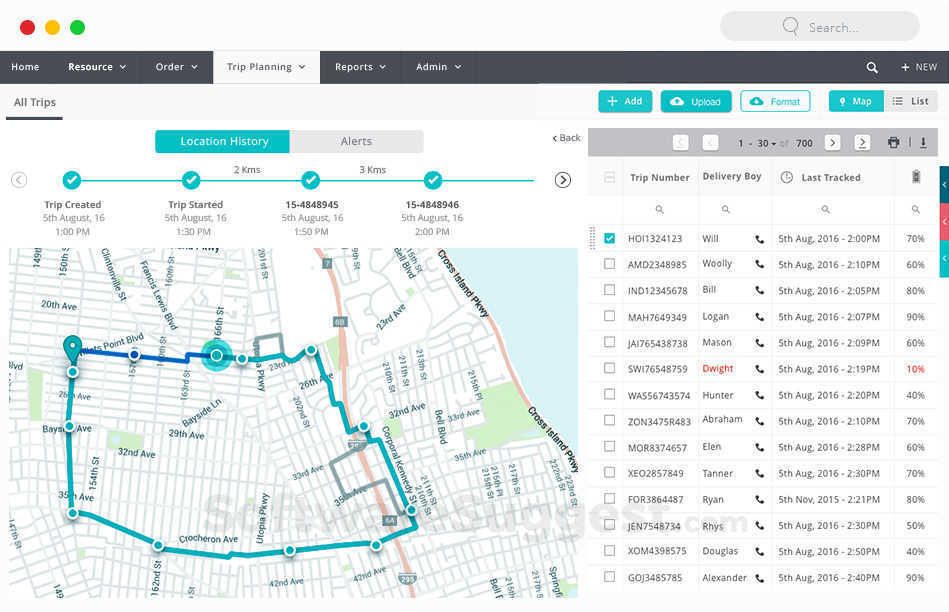
Task: Open the Trip Planning dropdown
Action: click(x=266, y=67)
